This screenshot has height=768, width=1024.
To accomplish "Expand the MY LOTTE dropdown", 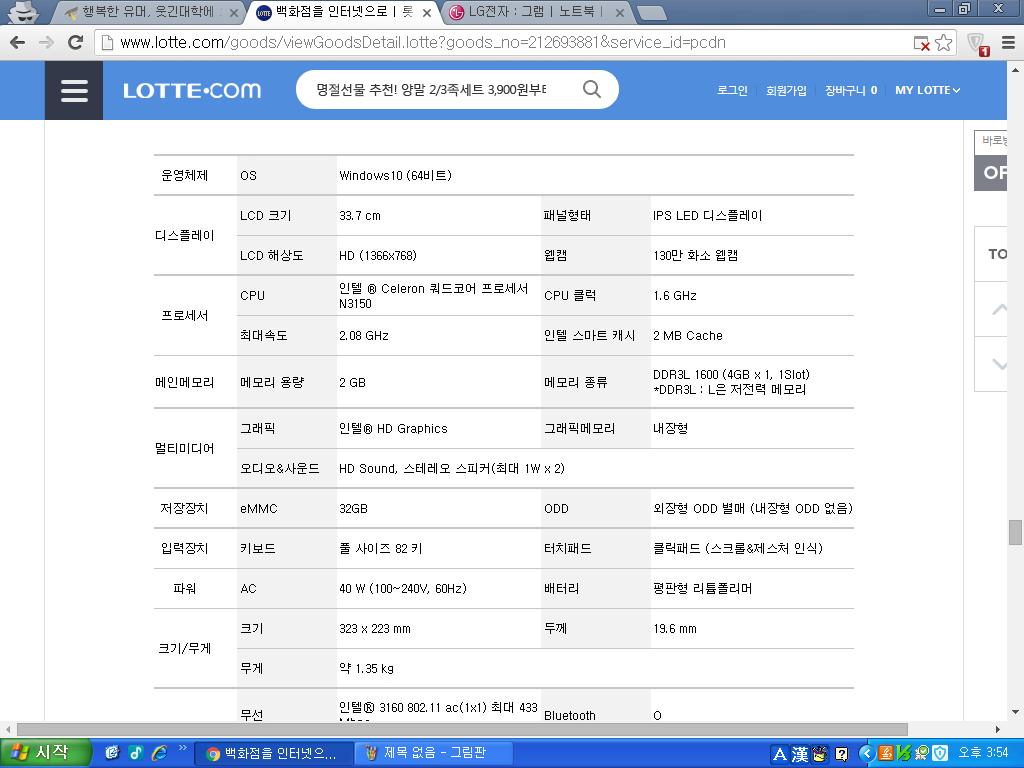I will [927, 90].
